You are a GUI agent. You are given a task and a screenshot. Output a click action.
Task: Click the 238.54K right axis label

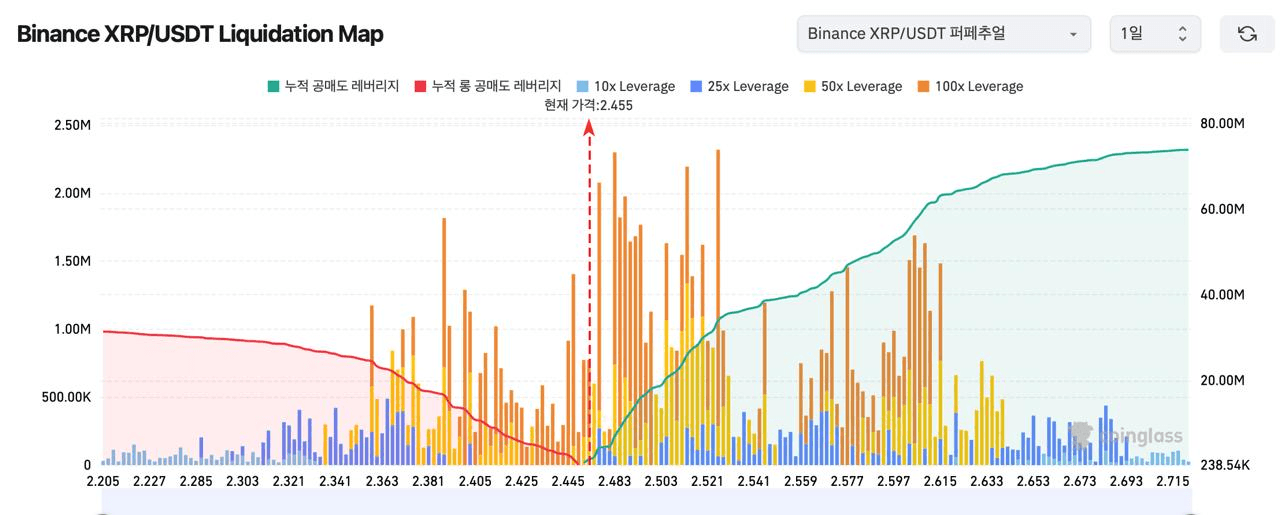(x=1223, y=466)
